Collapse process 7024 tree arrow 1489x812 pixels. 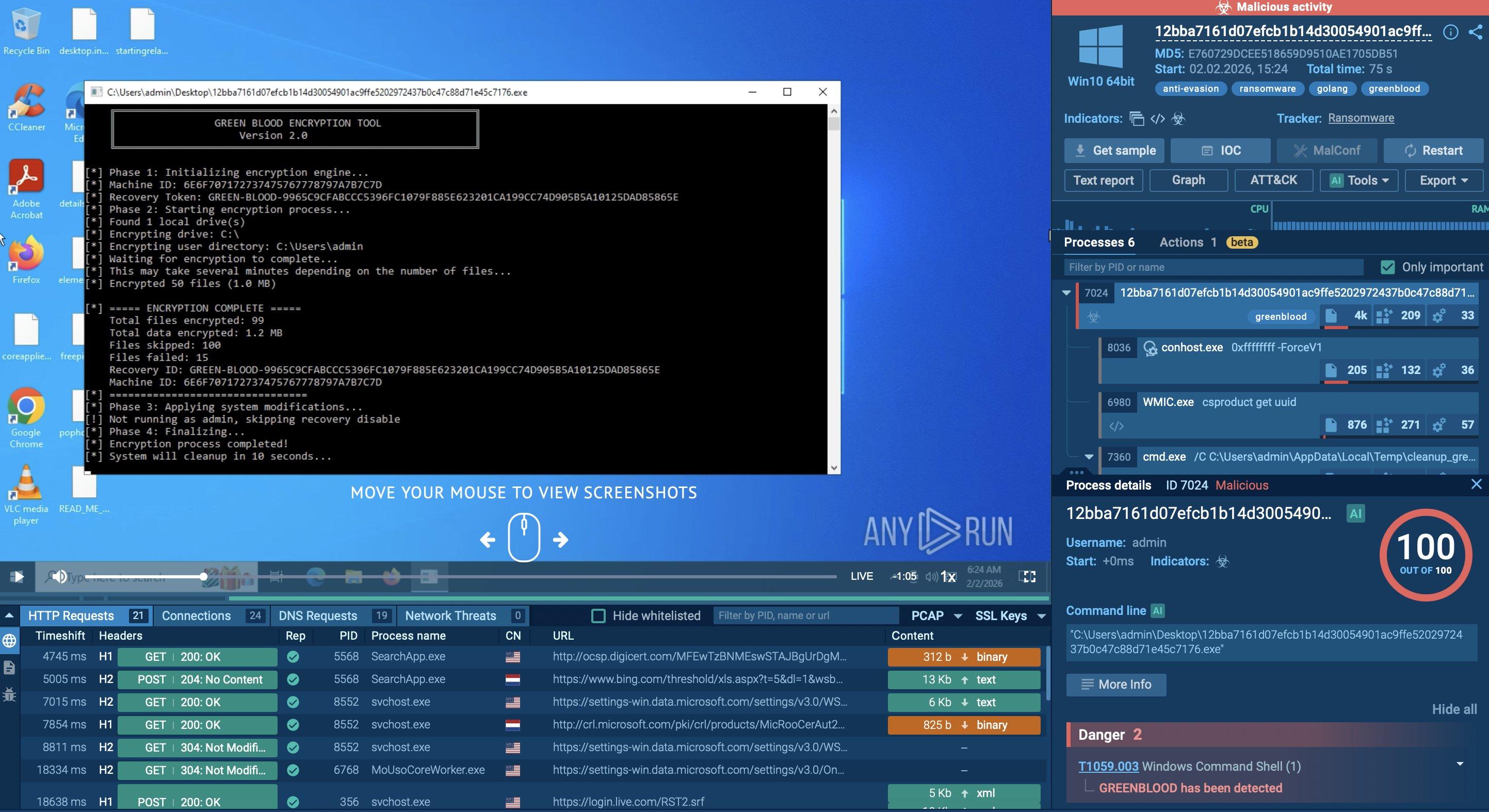coord(1066,293)
